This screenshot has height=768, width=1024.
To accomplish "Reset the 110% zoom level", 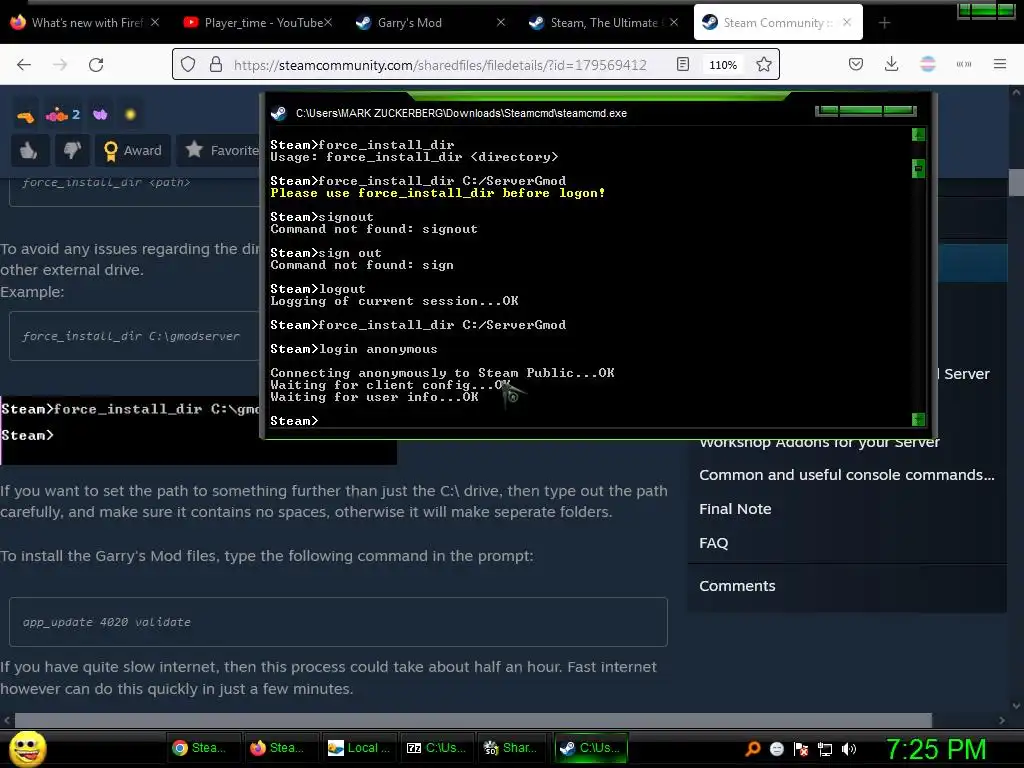I will pyautogui.click(x=723, y=65).
